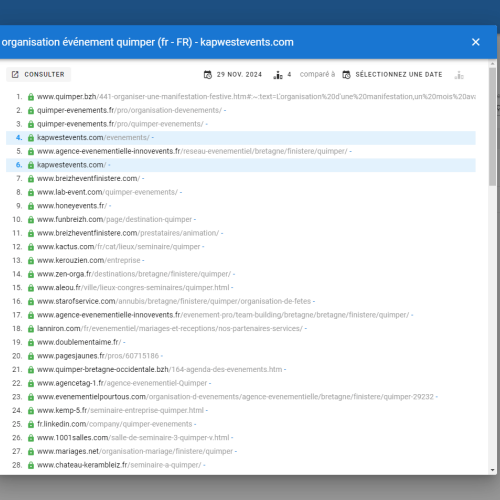This screenshot has width=500, height=500.
Task: Open innovevents team-building quimper link
Action: (223, 315)
